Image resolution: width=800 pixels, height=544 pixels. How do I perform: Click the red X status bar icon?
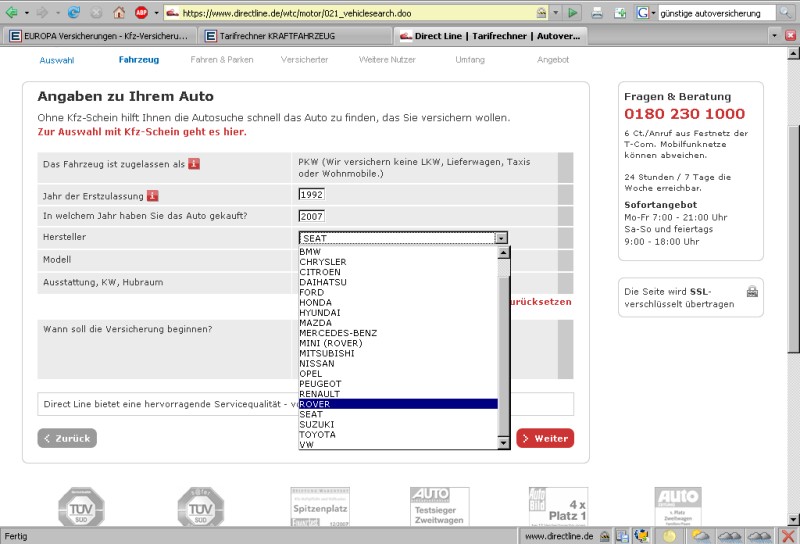788,536
